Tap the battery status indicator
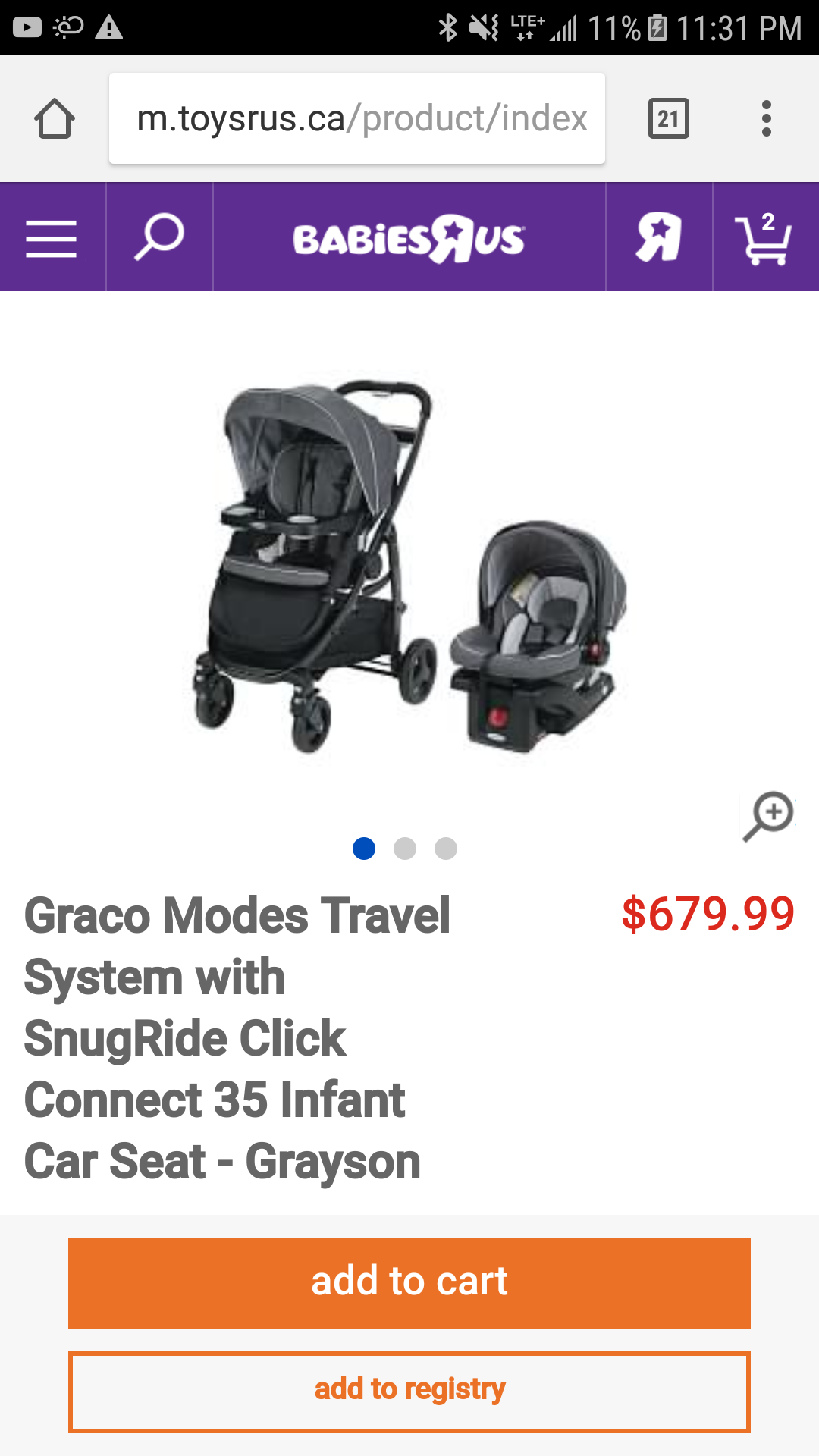The height and width of the screenshot is (1456, 819). (x=657, y=28)
